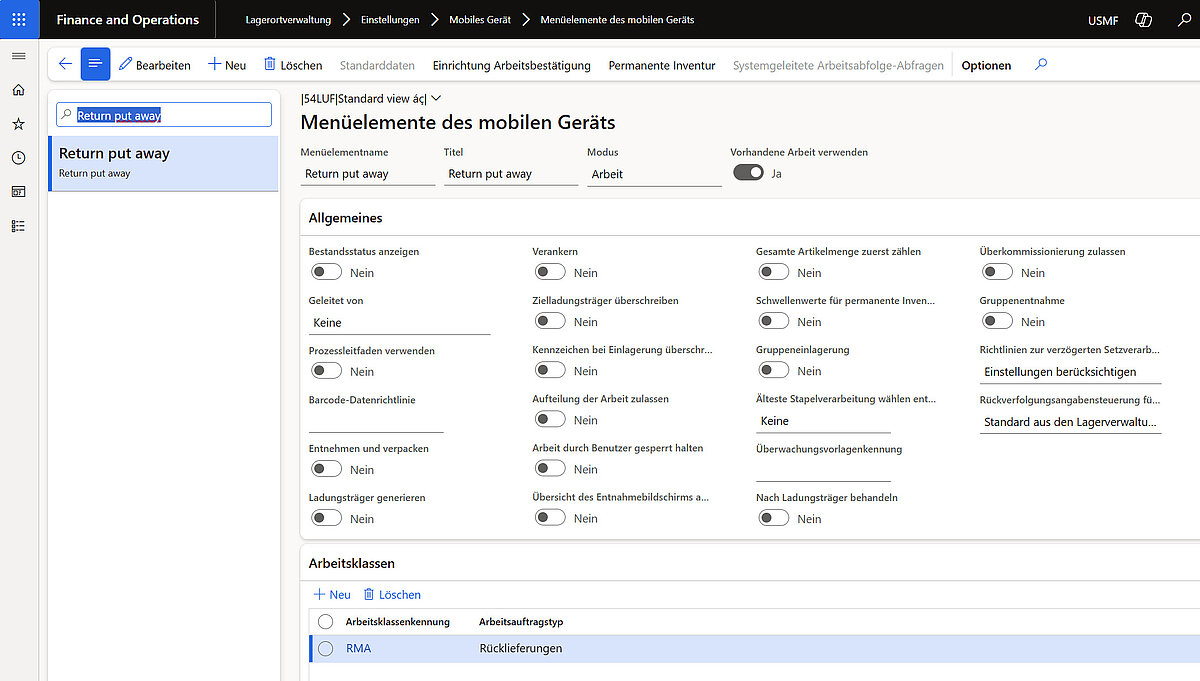Screen dimensions: 1200x681
Task: Enable the Bestandsstatus anzeigen toggle
Action: pos(325,271)
